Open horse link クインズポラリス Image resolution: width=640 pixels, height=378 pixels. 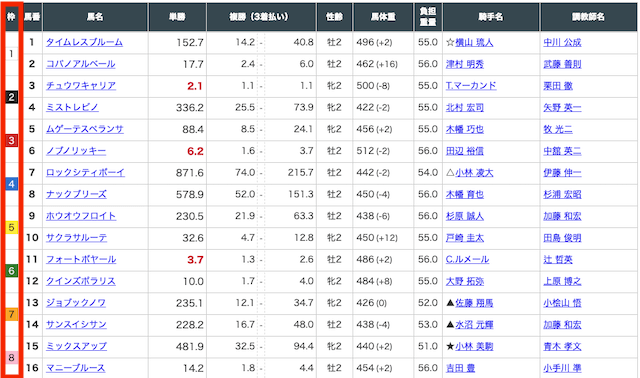pos(81,281)
